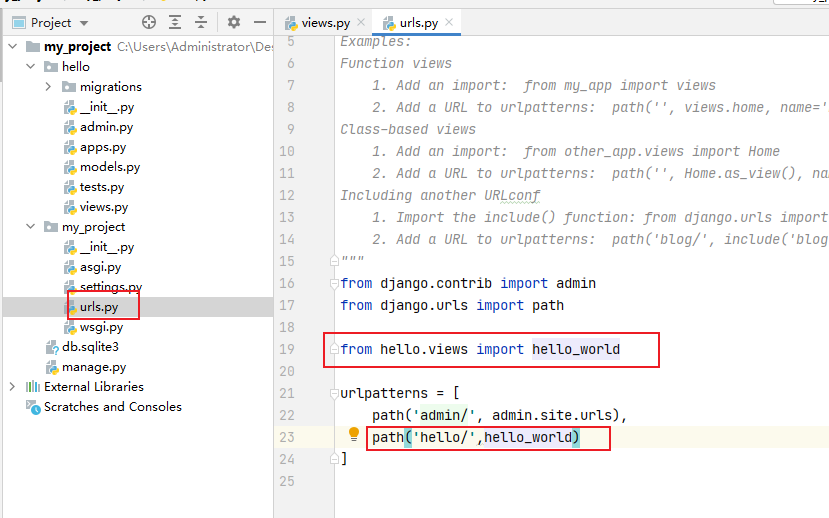Click 'Function views' comment on line 6
Screen dimensions: 829x518
(x=396, y=63)
